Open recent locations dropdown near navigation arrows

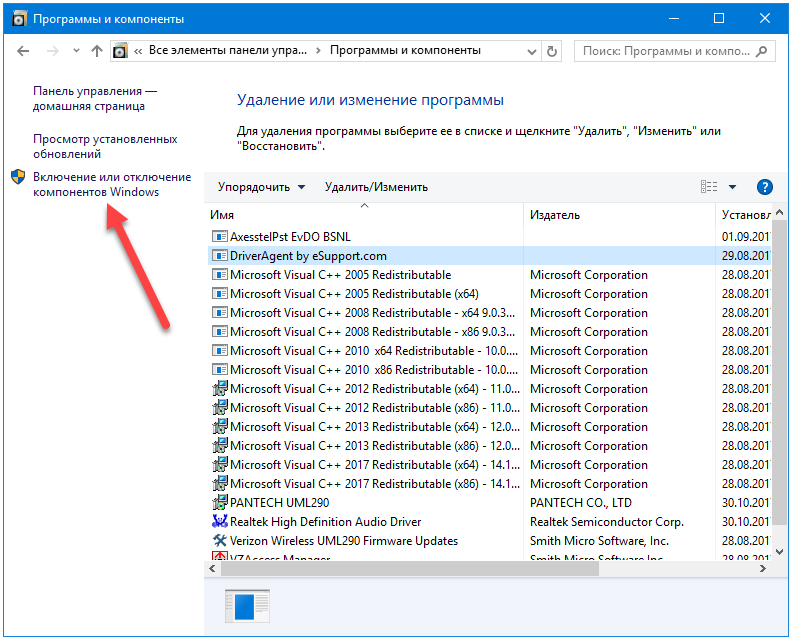pyautogui.click(x=75, y=50)
